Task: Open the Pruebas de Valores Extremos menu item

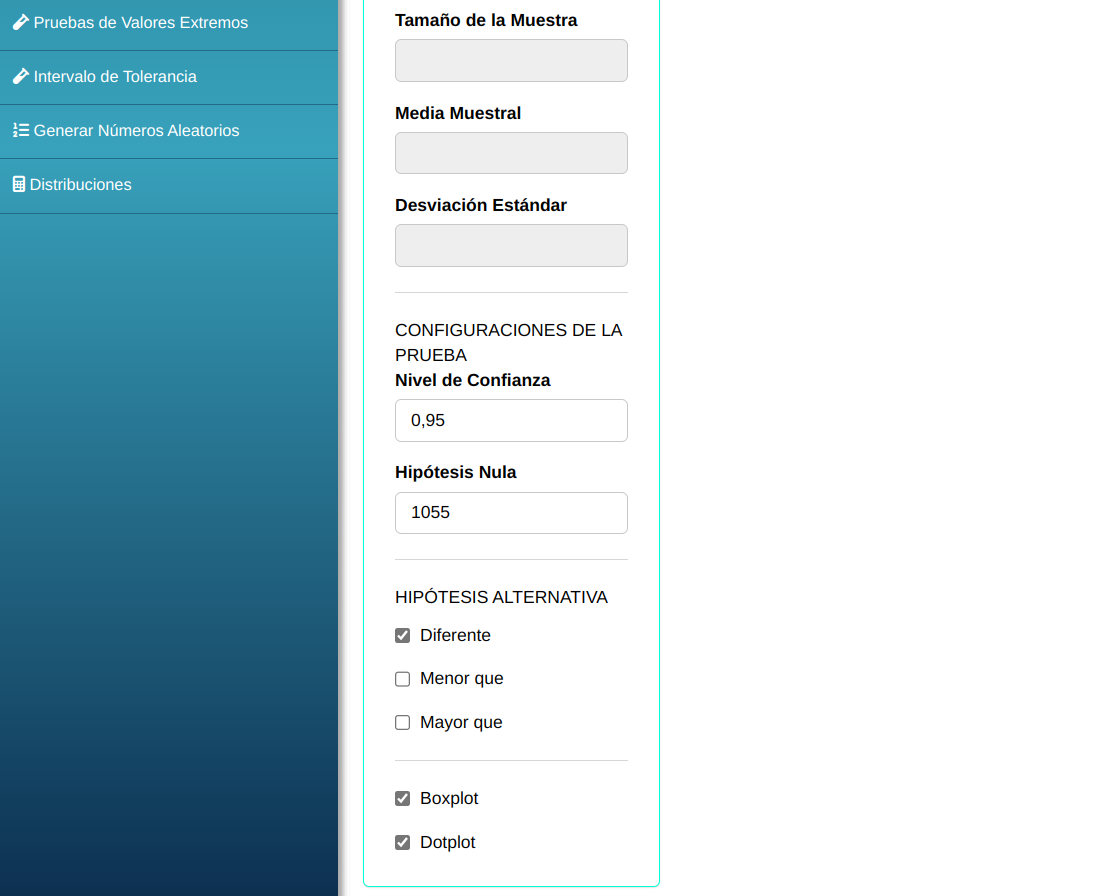Action: [141, 23]
